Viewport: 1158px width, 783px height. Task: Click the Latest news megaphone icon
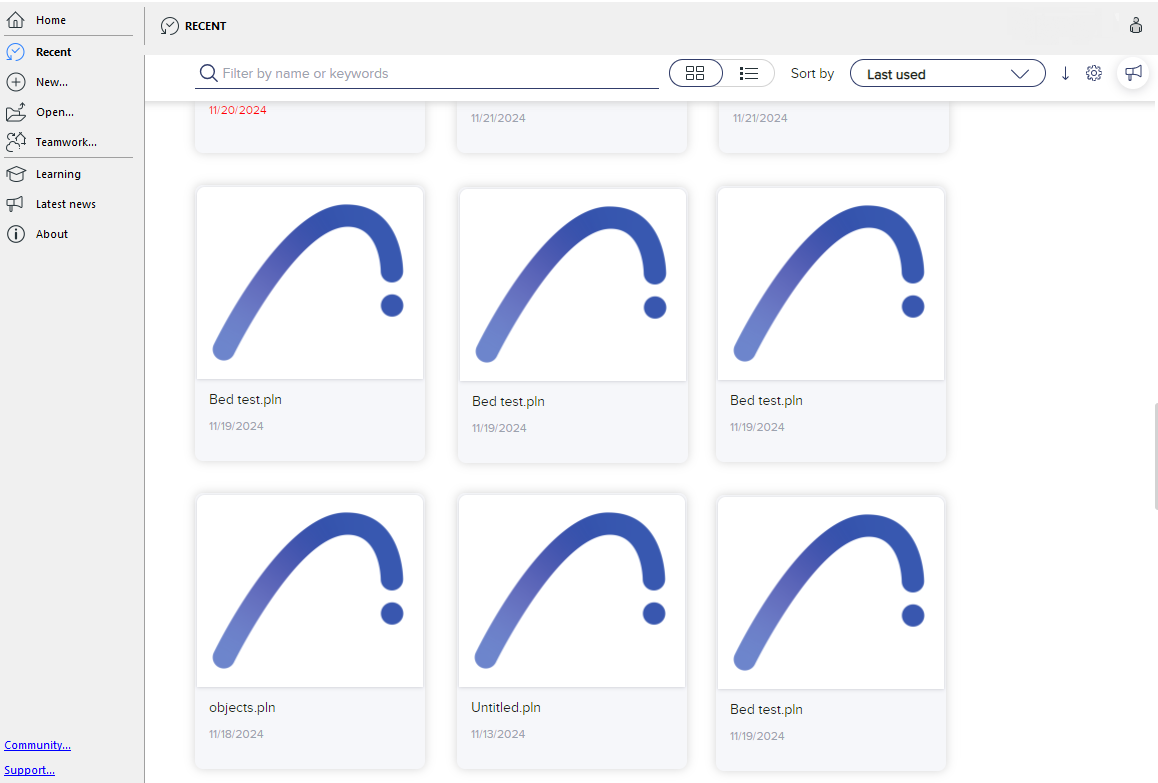coord(15,204)
